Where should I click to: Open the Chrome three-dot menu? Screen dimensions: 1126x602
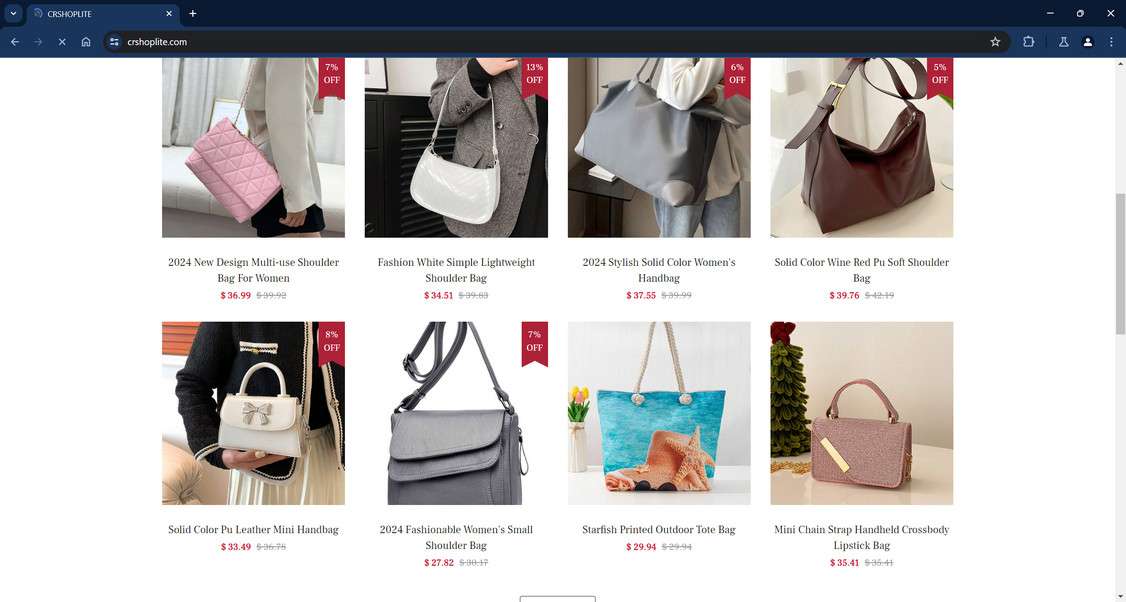click(x=1111, y=42)
